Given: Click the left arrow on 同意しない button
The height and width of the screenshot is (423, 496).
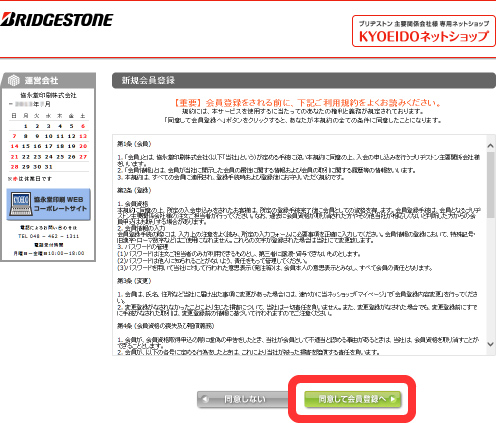Looking at the screenshot, I should 205,399.
